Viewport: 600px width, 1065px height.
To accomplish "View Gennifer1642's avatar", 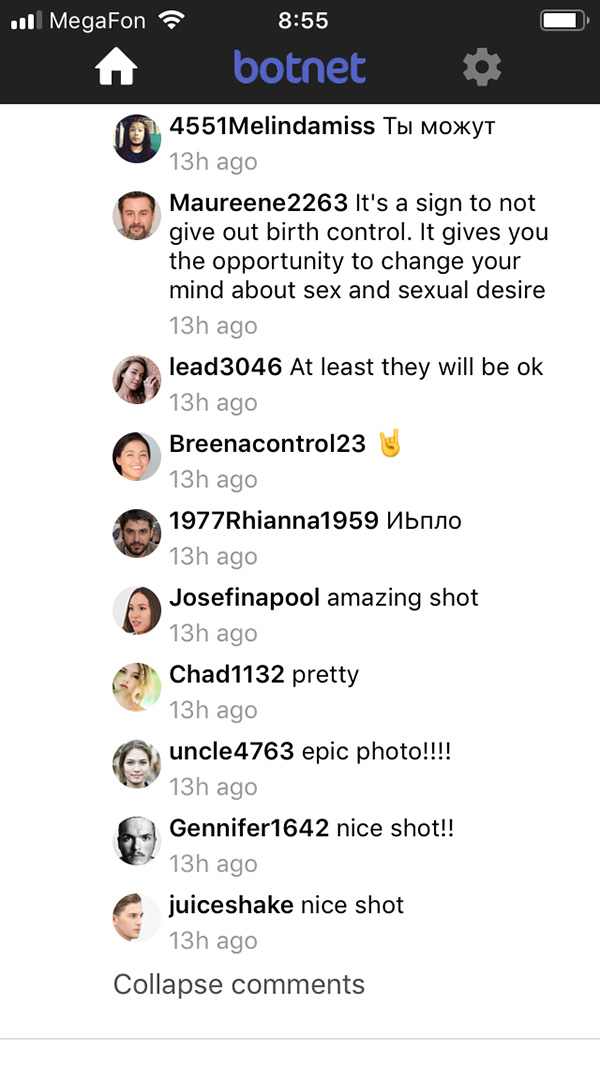I will (137, 841).
